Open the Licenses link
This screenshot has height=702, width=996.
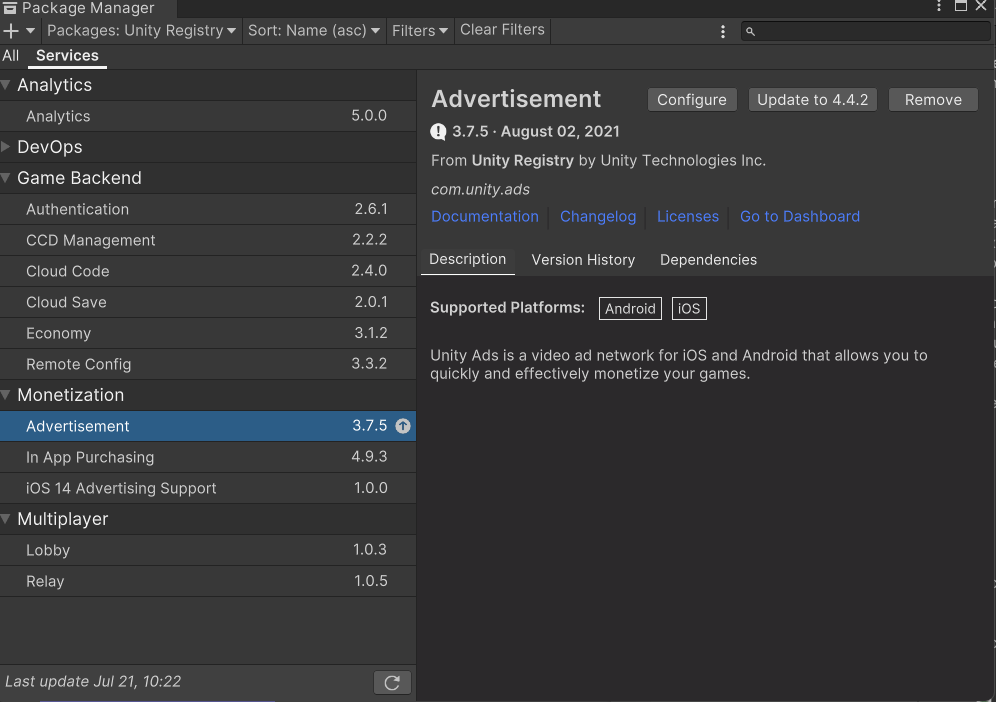tap(688, 216)
